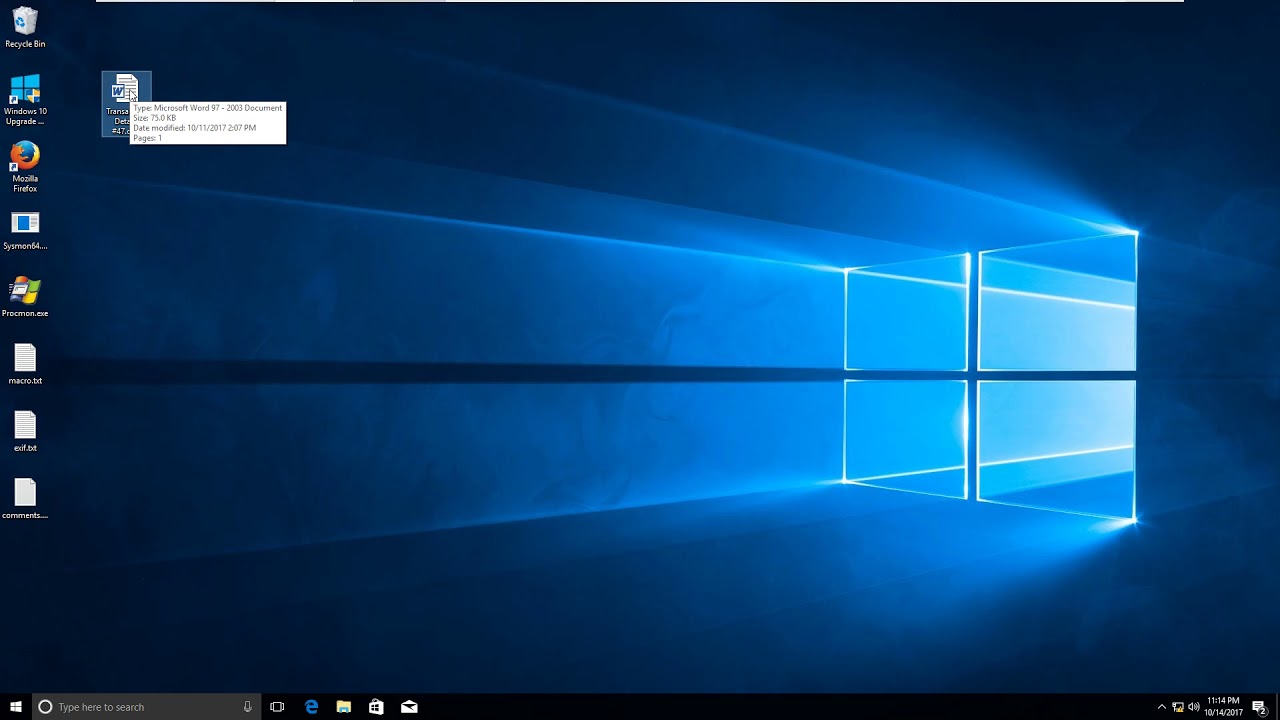Click the clock showing 11:14 PM
The image size is (1280, 720).
[x=1223, y=707]
